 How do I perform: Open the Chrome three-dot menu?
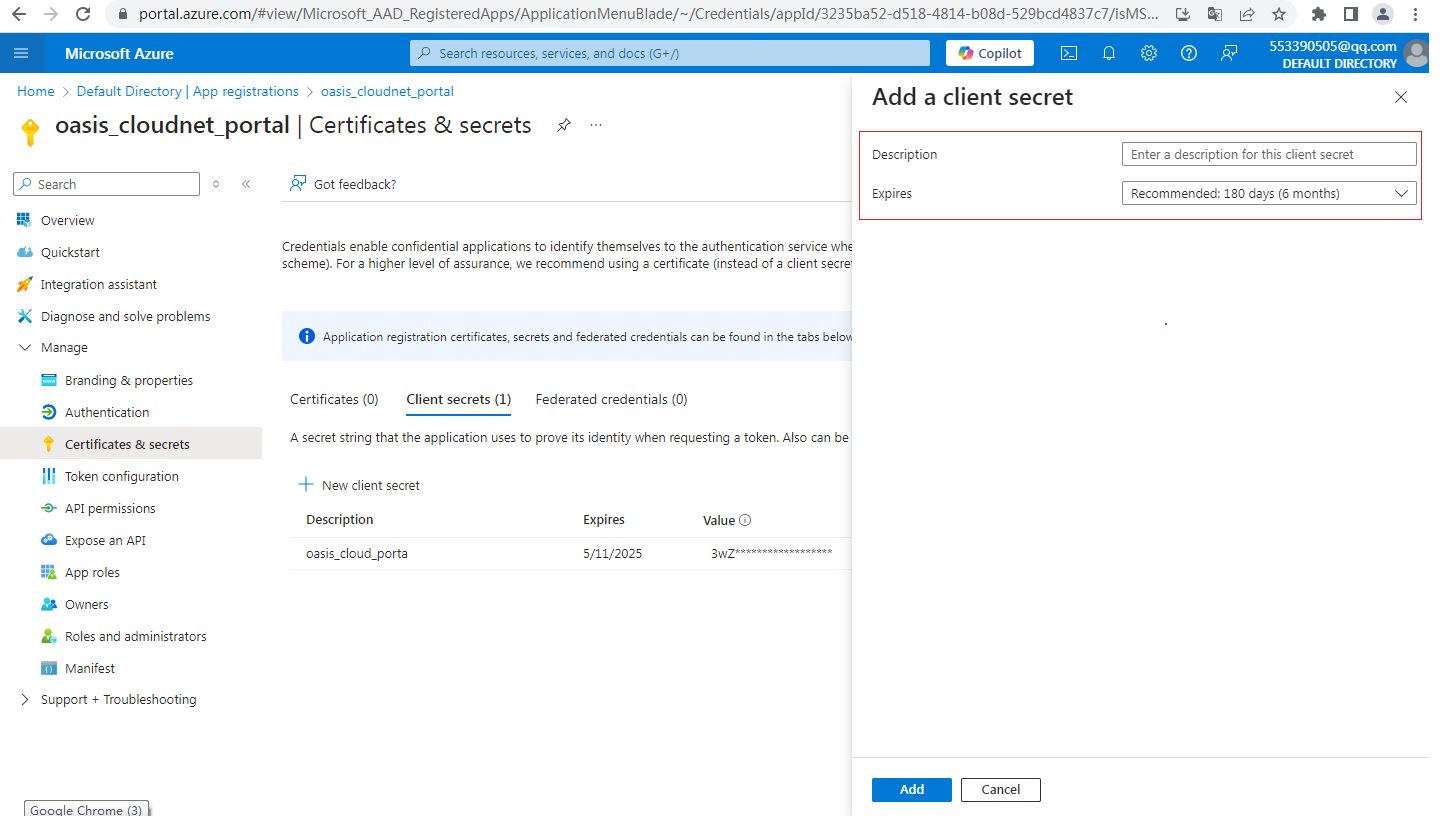[1416, 14]
